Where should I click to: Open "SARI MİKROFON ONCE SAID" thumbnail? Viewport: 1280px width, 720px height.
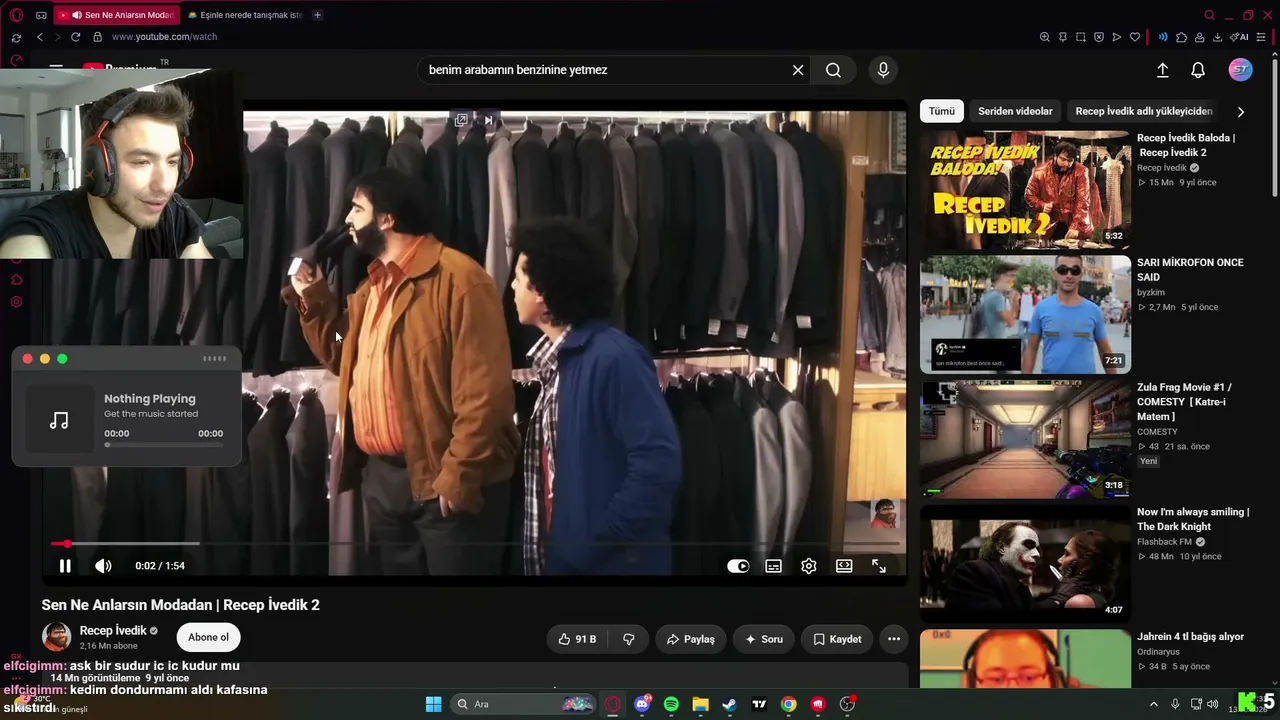(x=1025, y=314)
